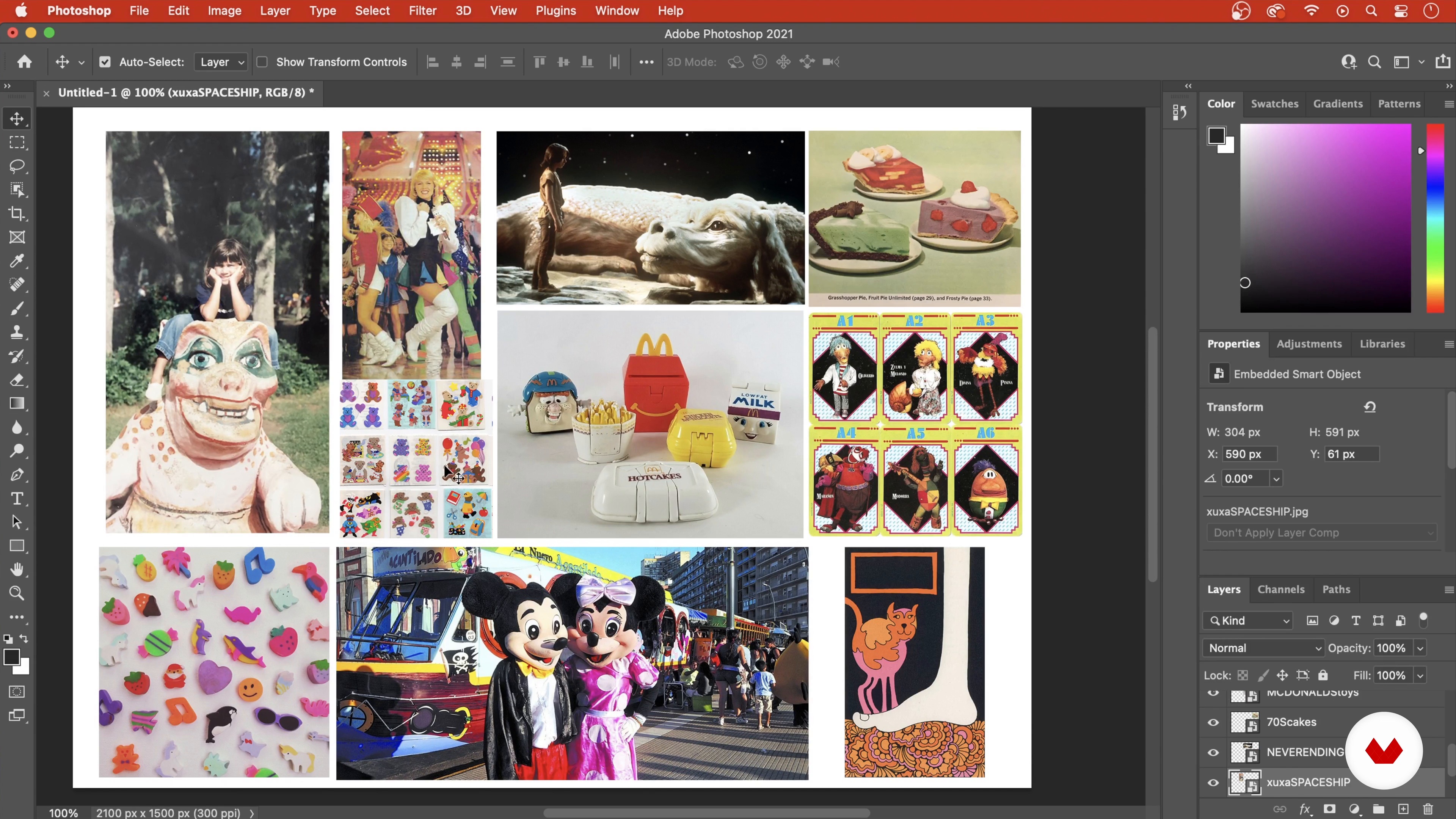Select the Crop tool

pos(17,213)
